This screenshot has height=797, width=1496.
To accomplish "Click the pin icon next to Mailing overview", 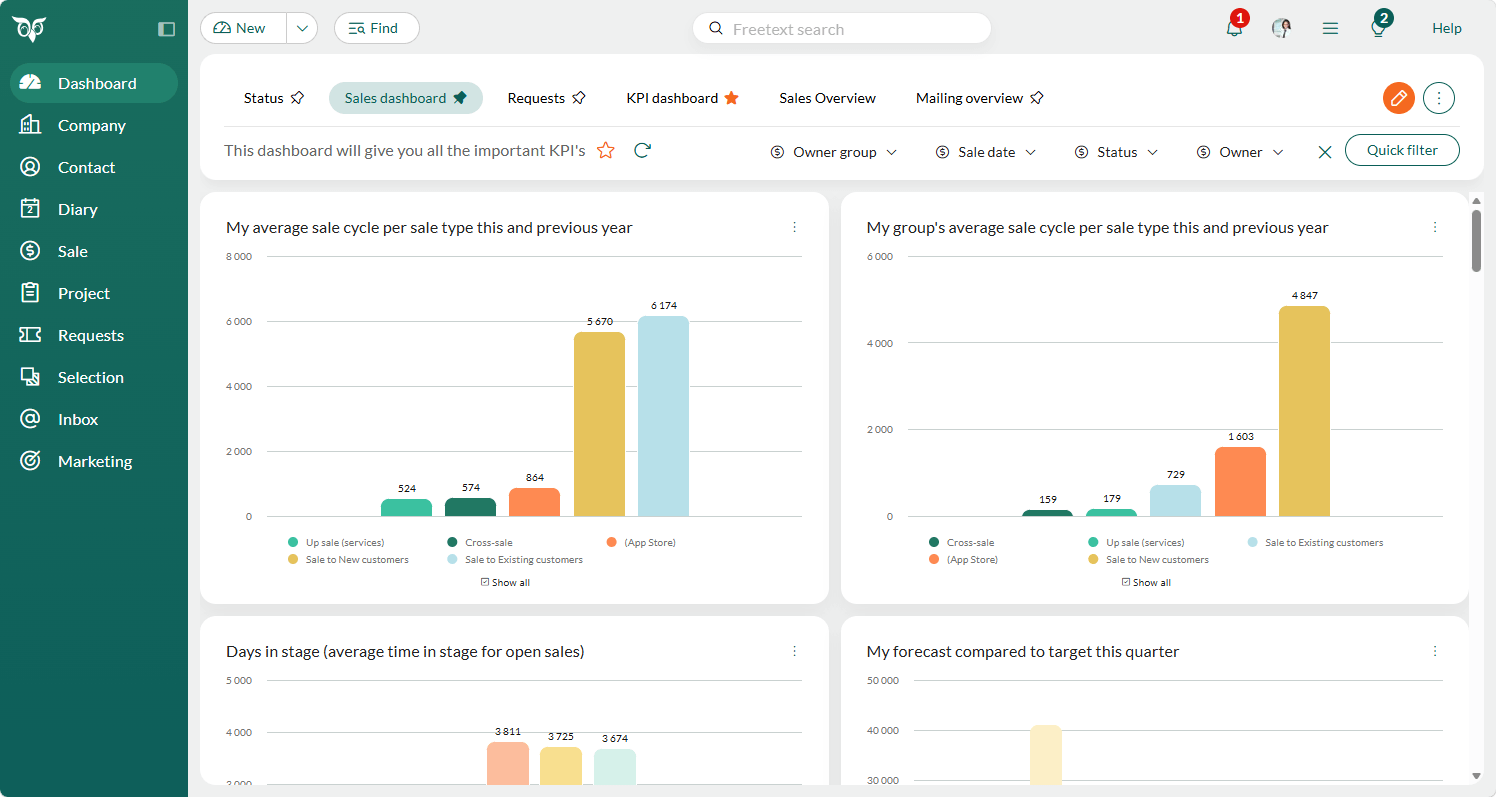I will coord(1037,98).
